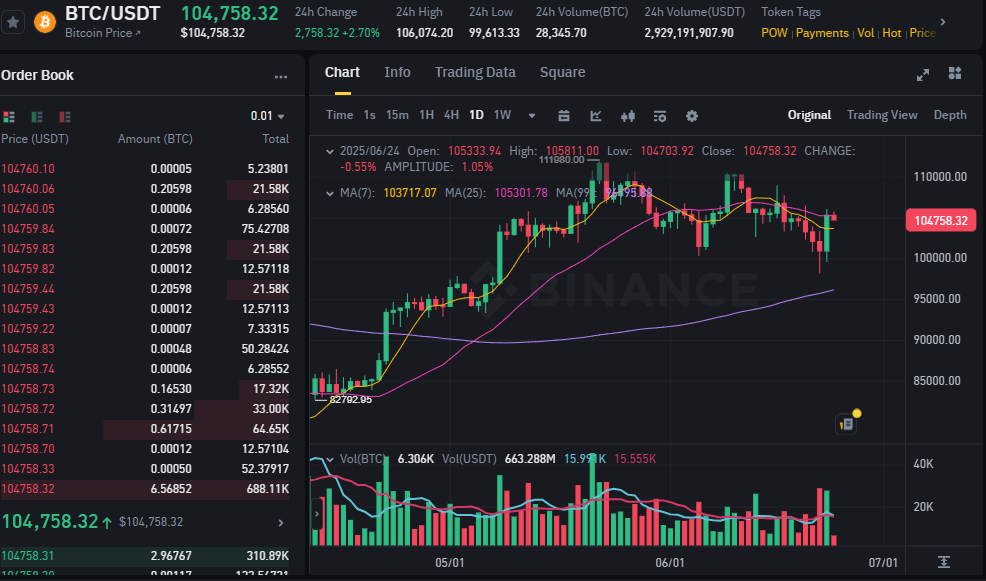986x581 pixels.
Task: Click the MA(7) value 103717.07
Action: pyautogui.click(x=410, y=193)
